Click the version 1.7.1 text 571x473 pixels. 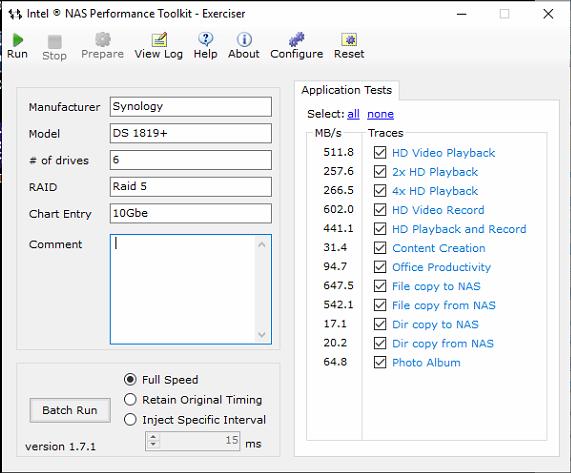[60, 446]
